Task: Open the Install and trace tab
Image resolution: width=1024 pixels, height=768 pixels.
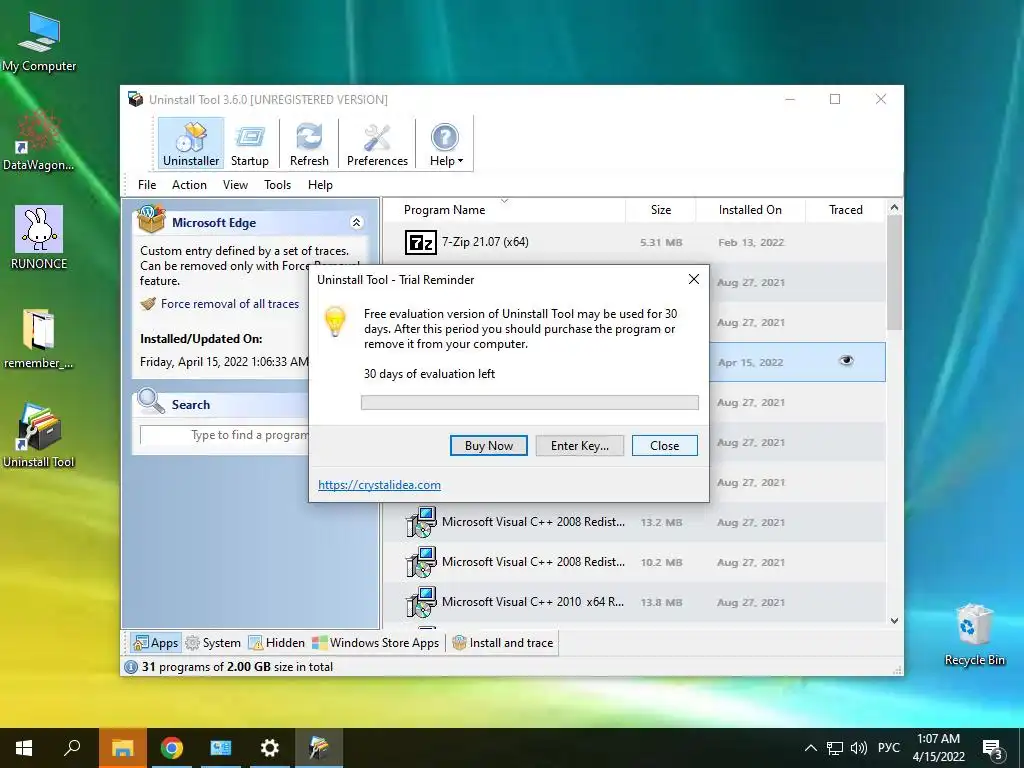Action: [502, 643]
